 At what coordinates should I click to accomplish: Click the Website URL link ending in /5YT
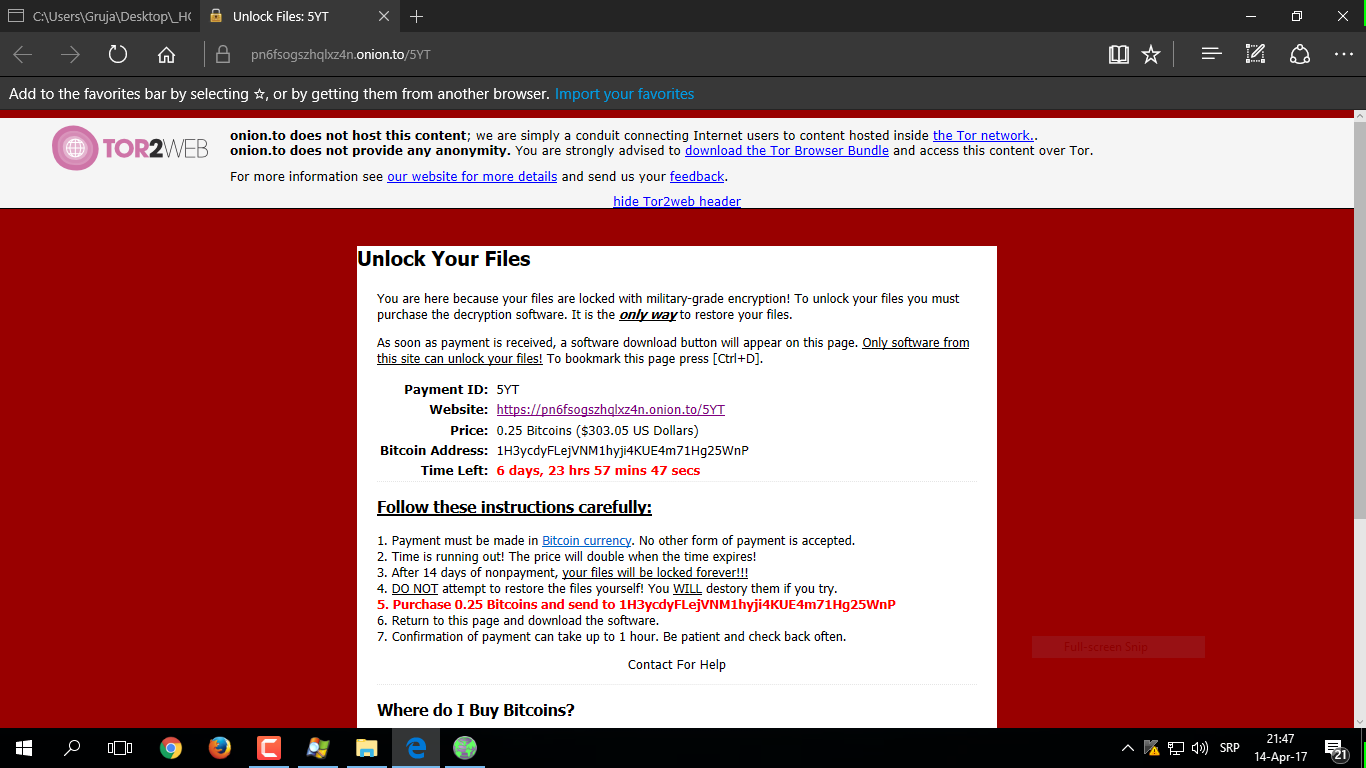pyautogui.click(x=611, y=410)
